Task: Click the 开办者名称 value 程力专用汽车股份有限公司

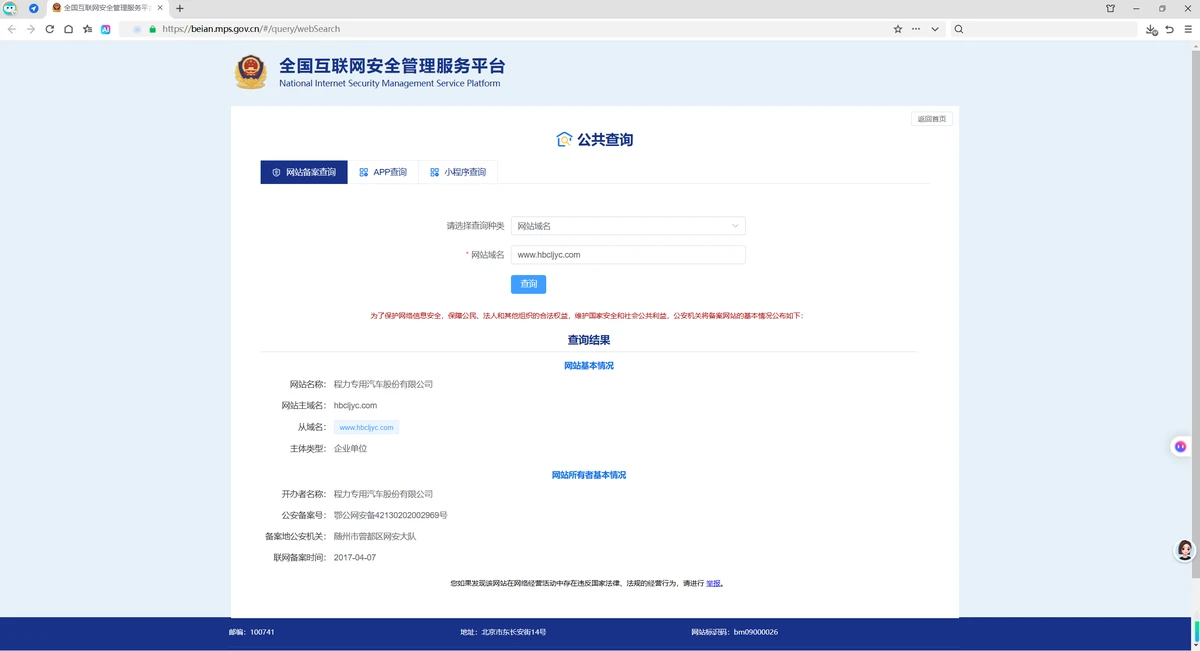Action: (383, 494)
